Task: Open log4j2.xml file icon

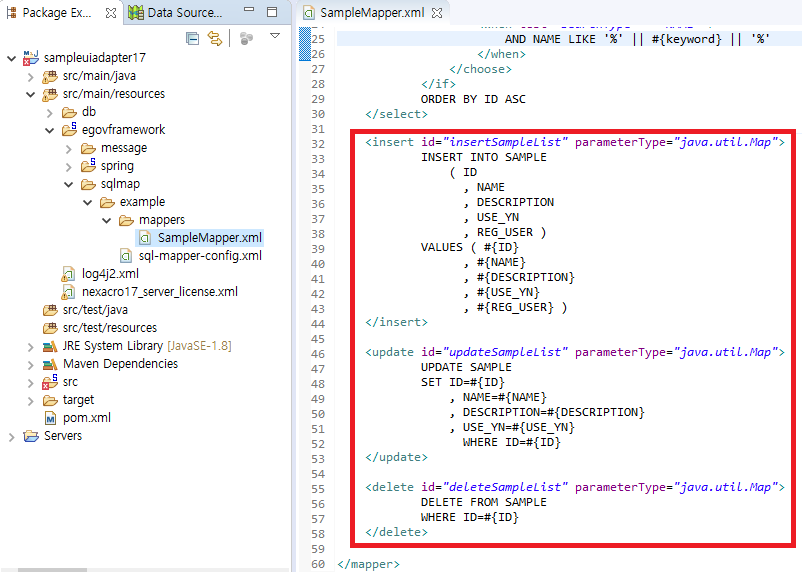Action: [68, 274]
